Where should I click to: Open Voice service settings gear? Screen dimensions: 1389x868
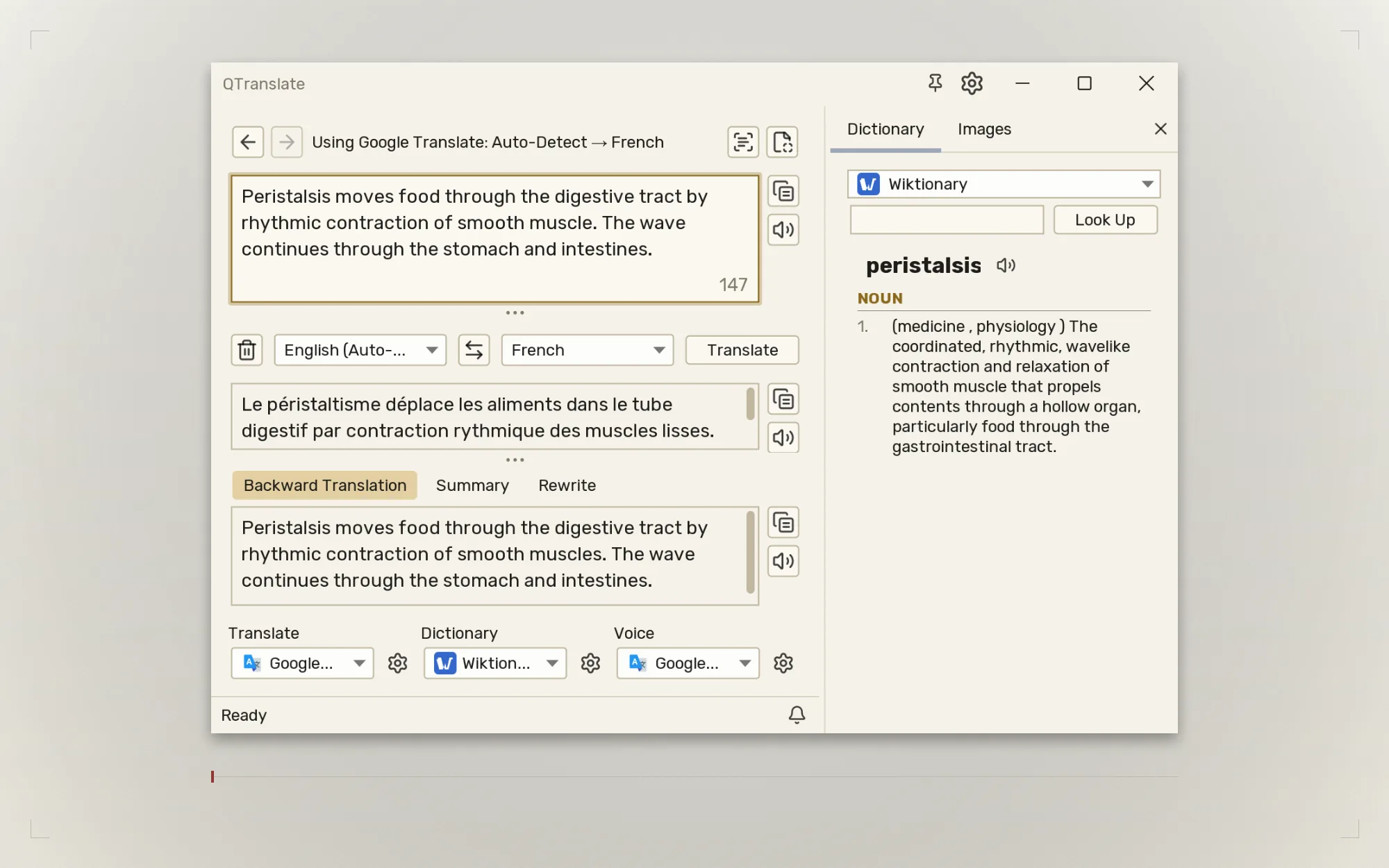click(x=783, y=663)
